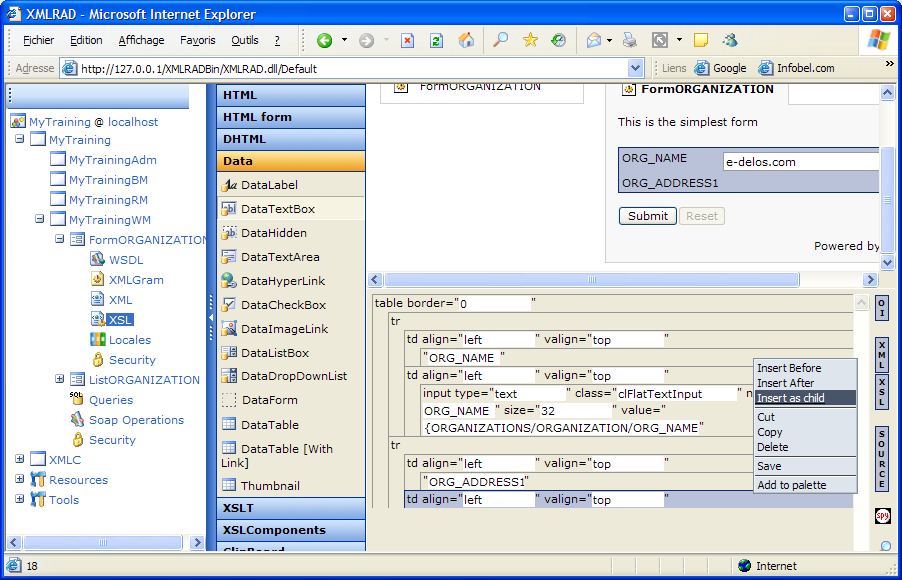Expand the XMLC tree node

(20, 460)
